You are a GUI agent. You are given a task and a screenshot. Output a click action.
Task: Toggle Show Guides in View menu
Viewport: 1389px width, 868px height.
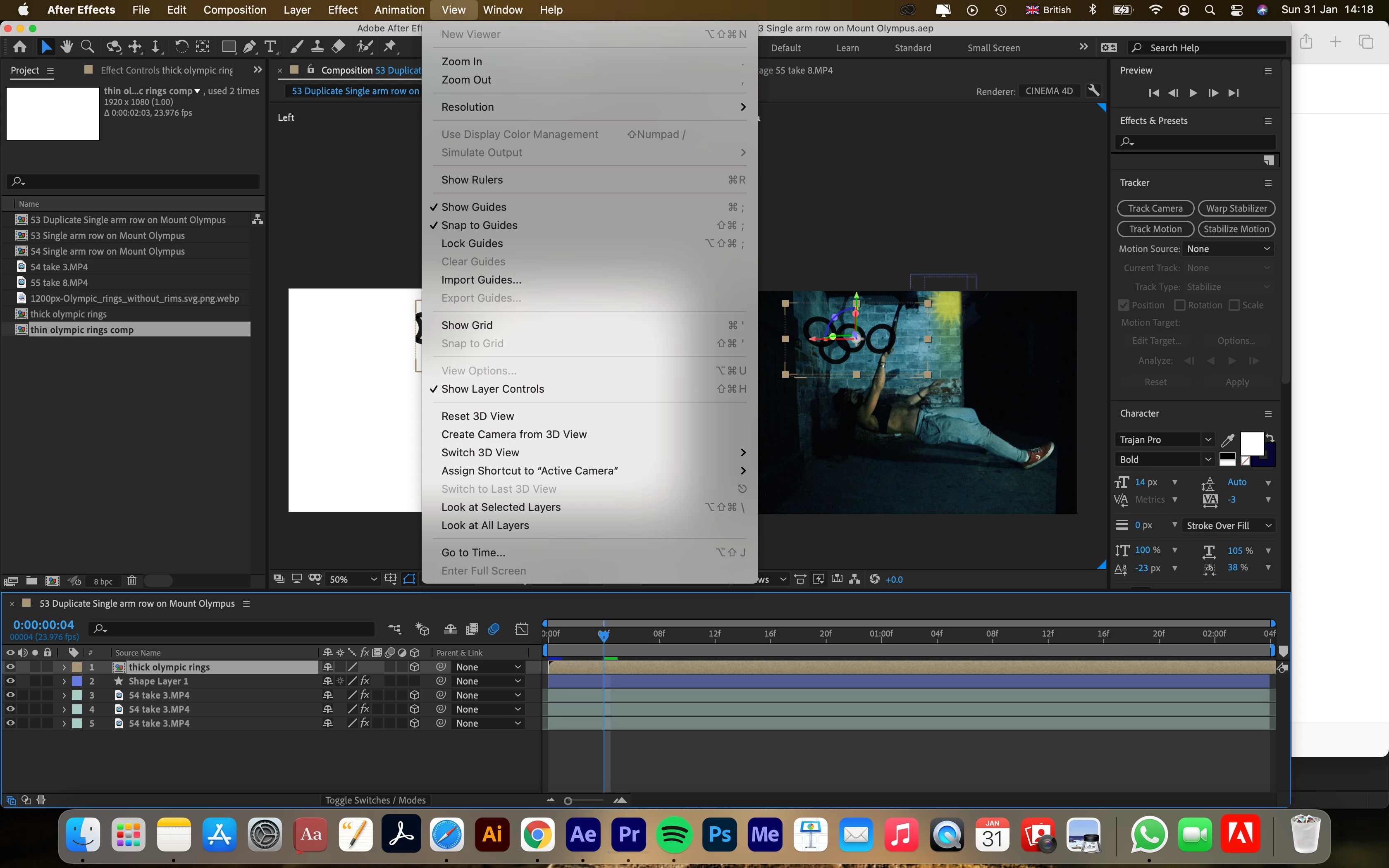(473, 207)
